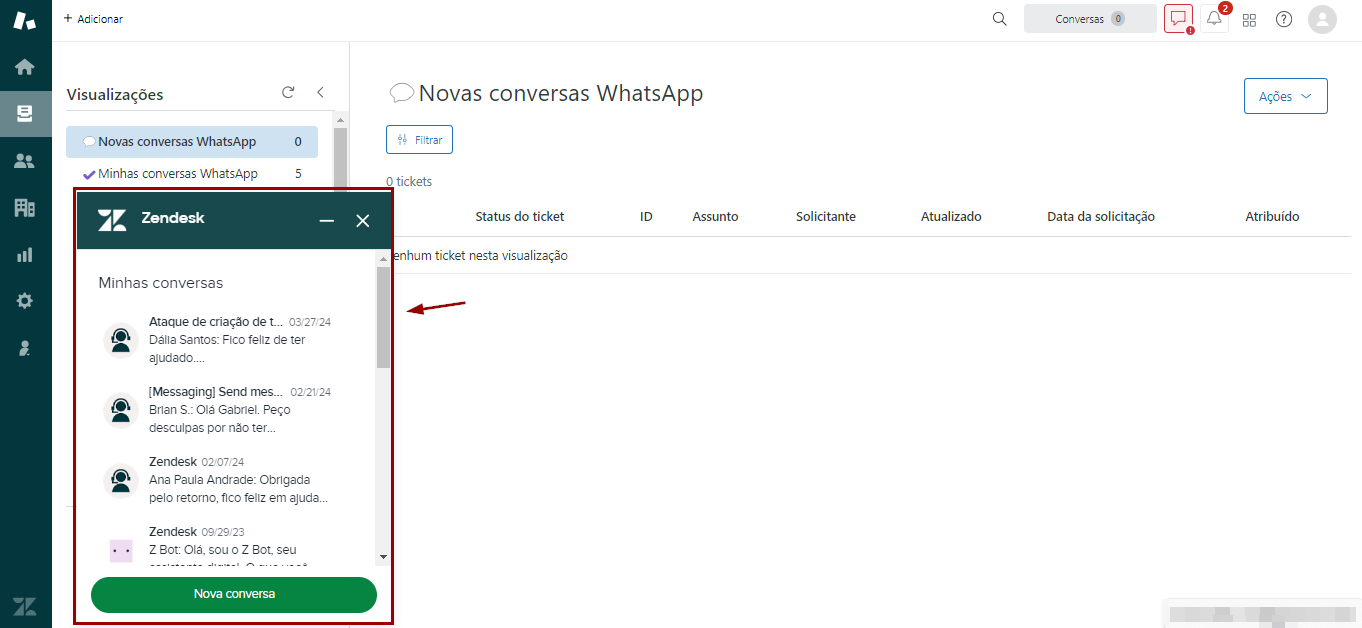Image resolution: width=1362 pixels, height=628 pixels.
Task: Collapse the Visualizações panel
Action: (321, 92)
